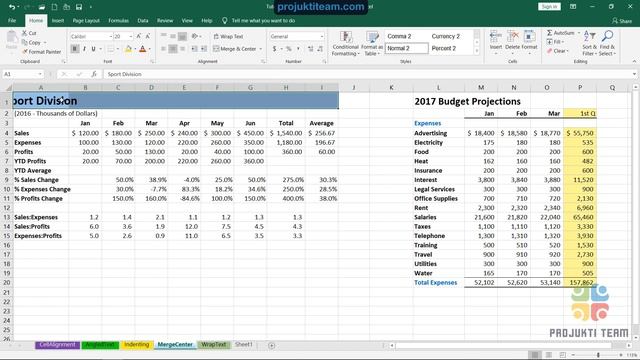Screen dimensions: 640x360
Task: Open the Font name dropdown
Action: pyautogui.click(x=111, y=36)
